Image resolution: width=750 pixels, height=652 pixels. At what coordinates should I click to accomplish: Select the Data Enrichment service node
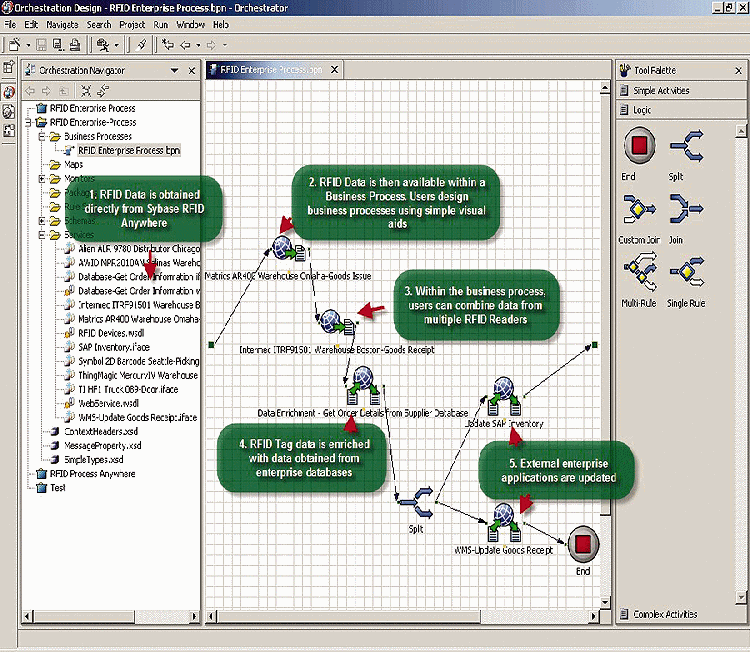[x=363, y=386]
